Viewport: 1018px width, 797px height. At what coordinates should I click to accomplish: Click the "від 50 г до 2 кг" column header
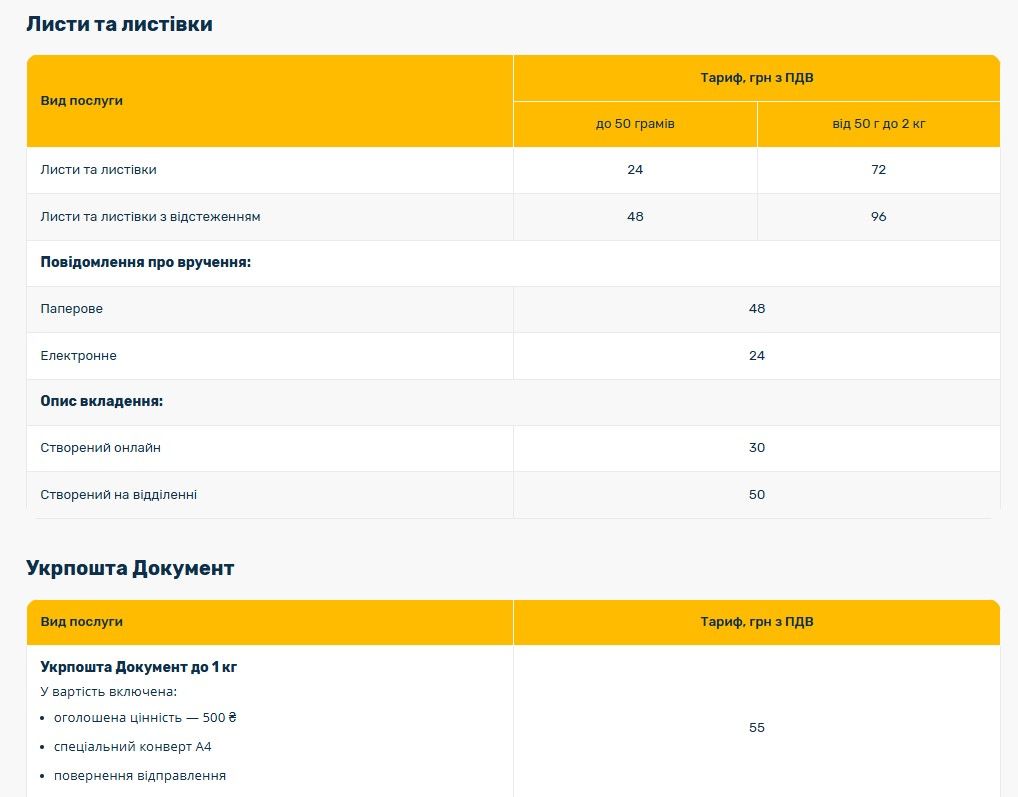878,124
